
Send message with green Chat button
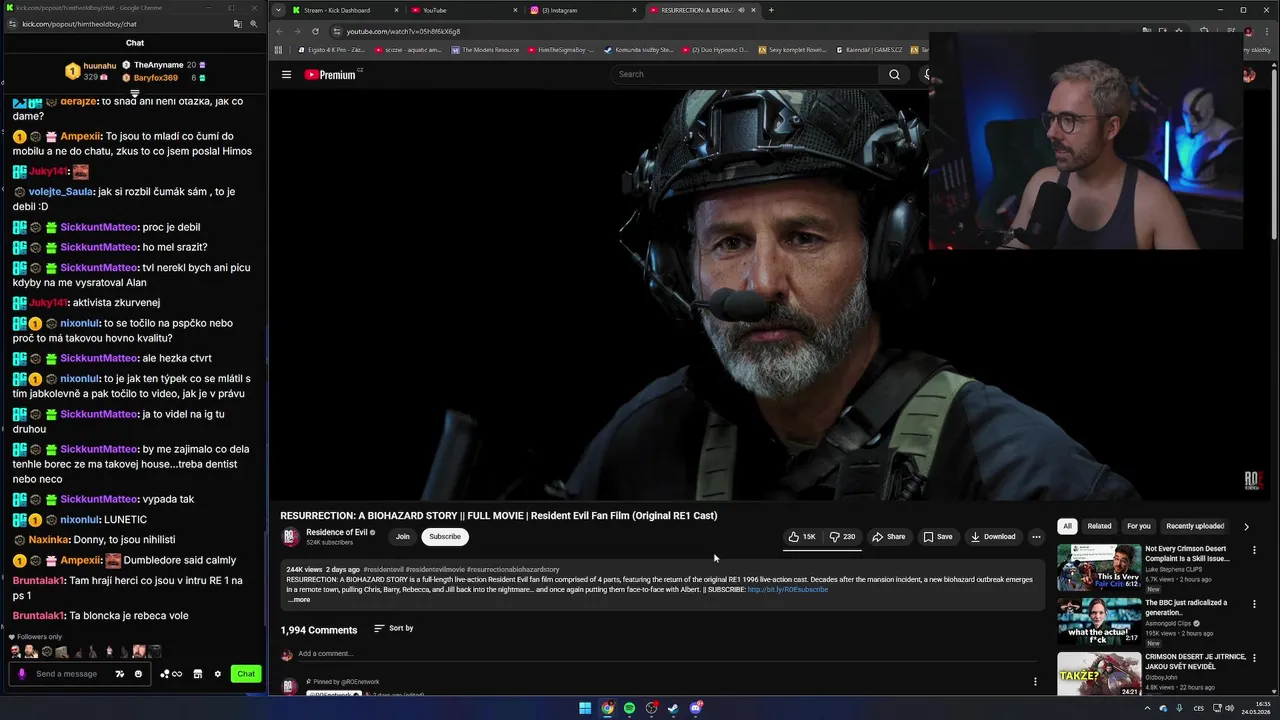click(246, 674)
